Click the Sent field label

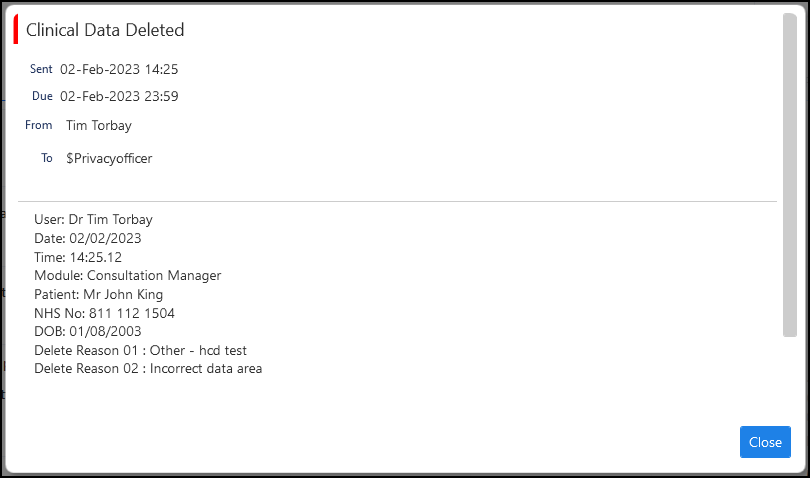click(x=41, y=69)
